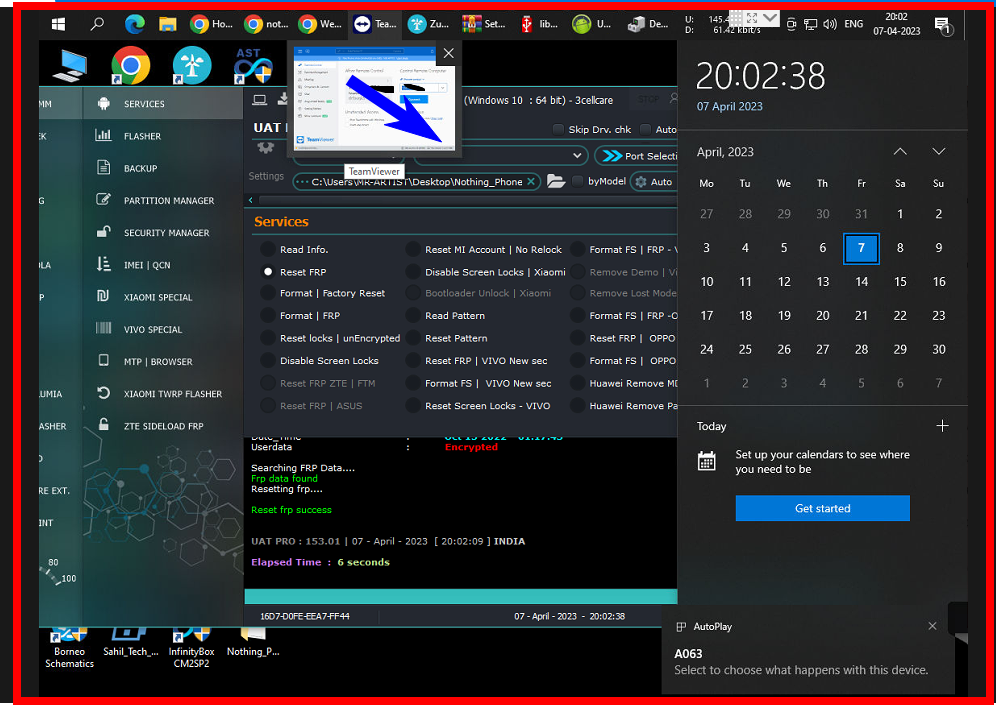Open the volume tray icon

[830, 24]
